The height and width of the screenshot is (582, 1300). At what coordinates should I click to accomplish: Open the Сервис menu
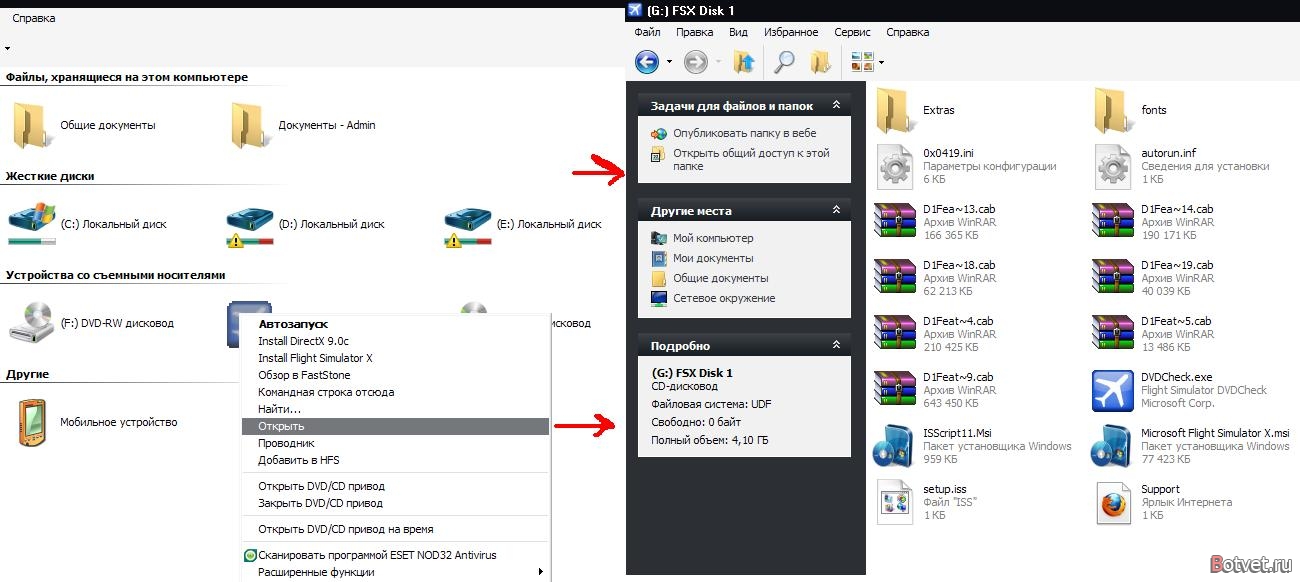[x=852, y=32]
